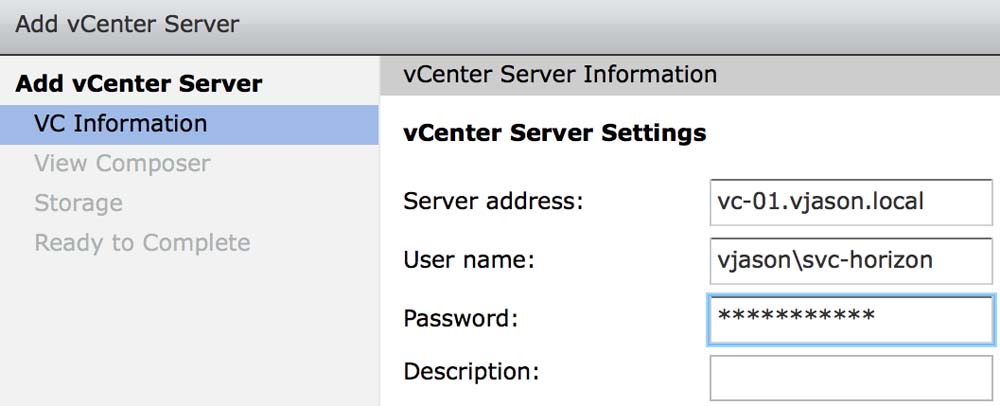Click the vCenter Server Settings section heading

[554, 132]
